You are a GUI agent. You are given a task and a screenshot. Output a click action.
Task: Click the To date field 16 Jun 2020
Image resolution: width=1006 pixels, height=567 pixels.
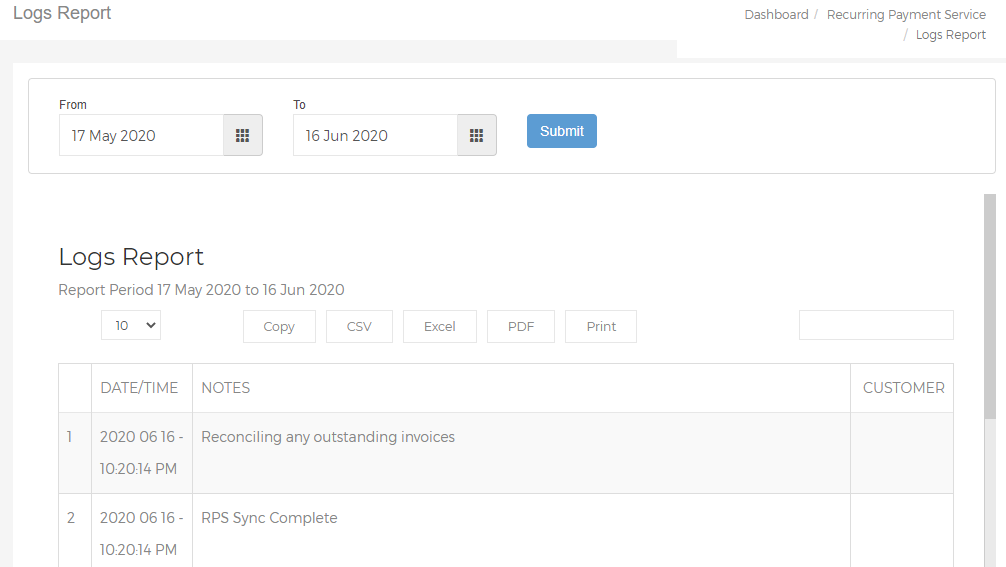[x=375, y=135]
